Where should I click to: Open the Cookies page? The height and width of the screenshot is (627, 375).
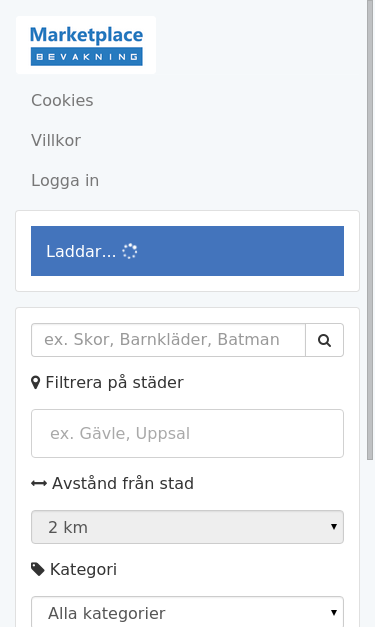62,100
